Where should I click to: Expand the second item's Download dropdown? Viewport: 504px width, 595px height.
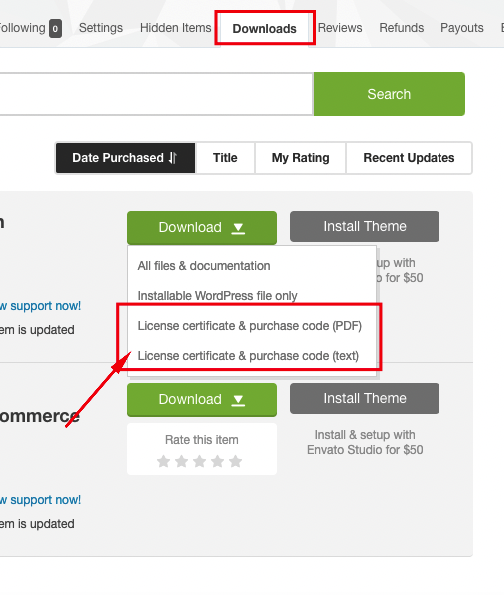(x=202, y=400)
